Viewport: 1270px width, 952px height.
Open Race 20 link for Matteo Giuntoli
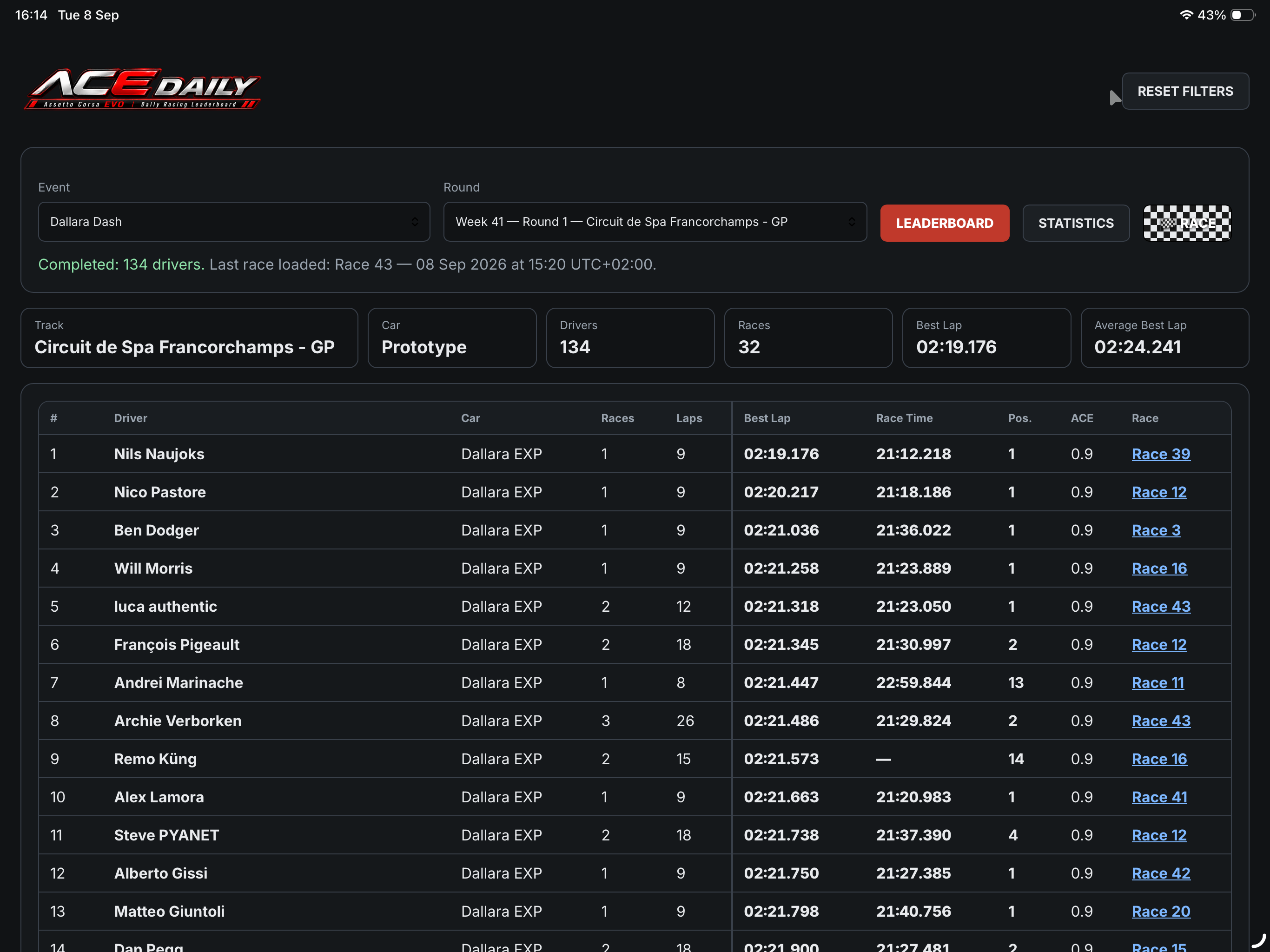point(1161,911)
